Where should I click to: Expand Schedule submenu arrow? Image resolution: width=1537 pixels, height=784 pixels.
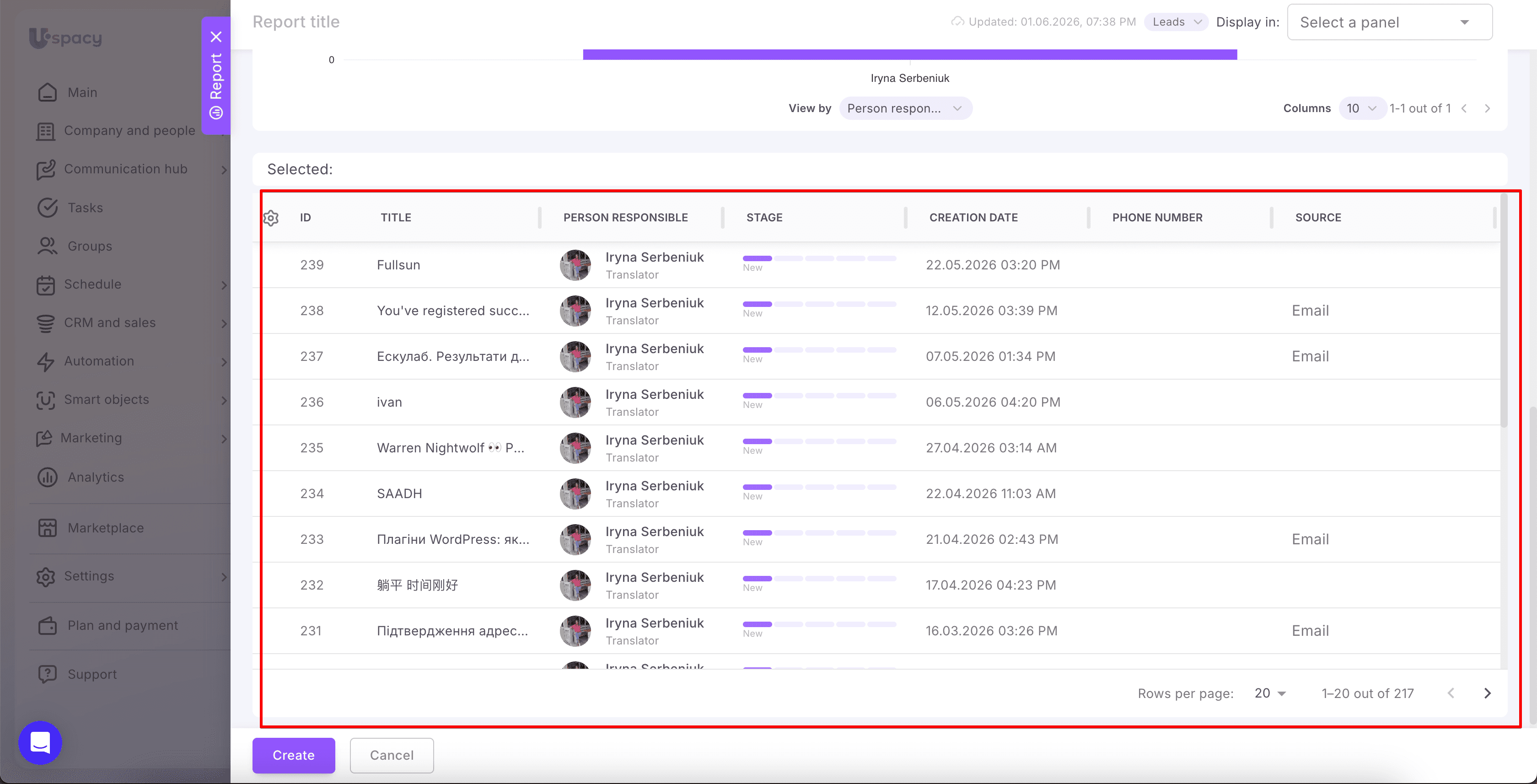224,285
